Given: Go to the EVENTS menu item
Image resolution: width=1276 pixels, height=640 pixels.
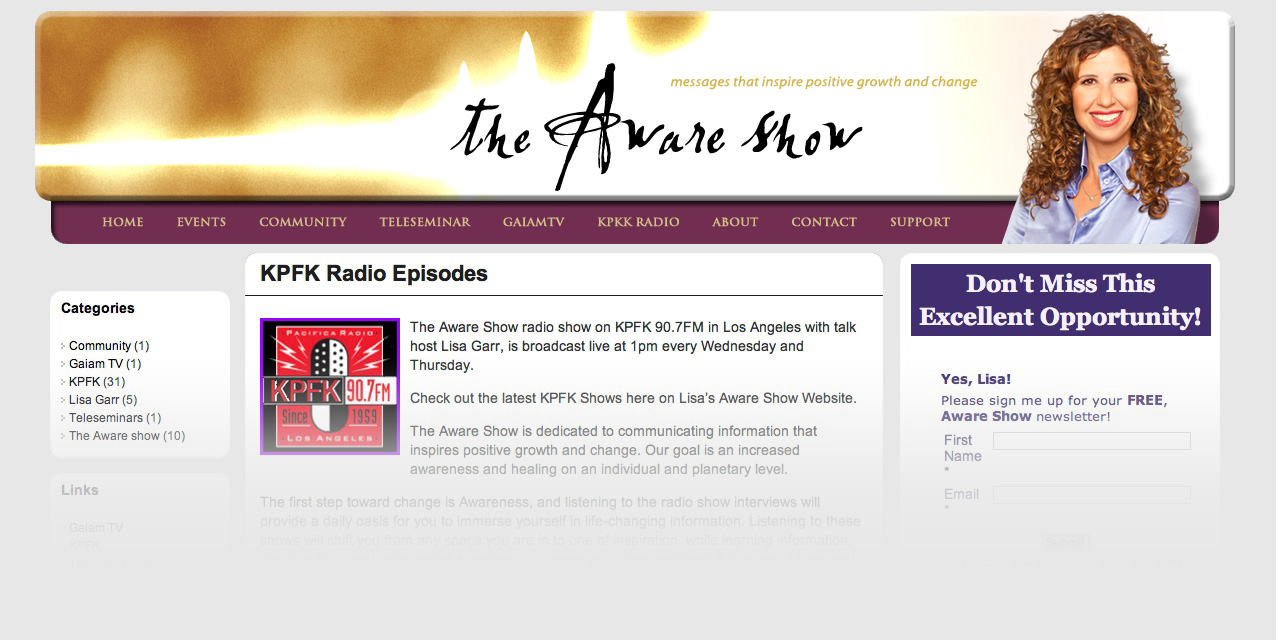Looking at the screenshot, I should (x=201, y=222).
